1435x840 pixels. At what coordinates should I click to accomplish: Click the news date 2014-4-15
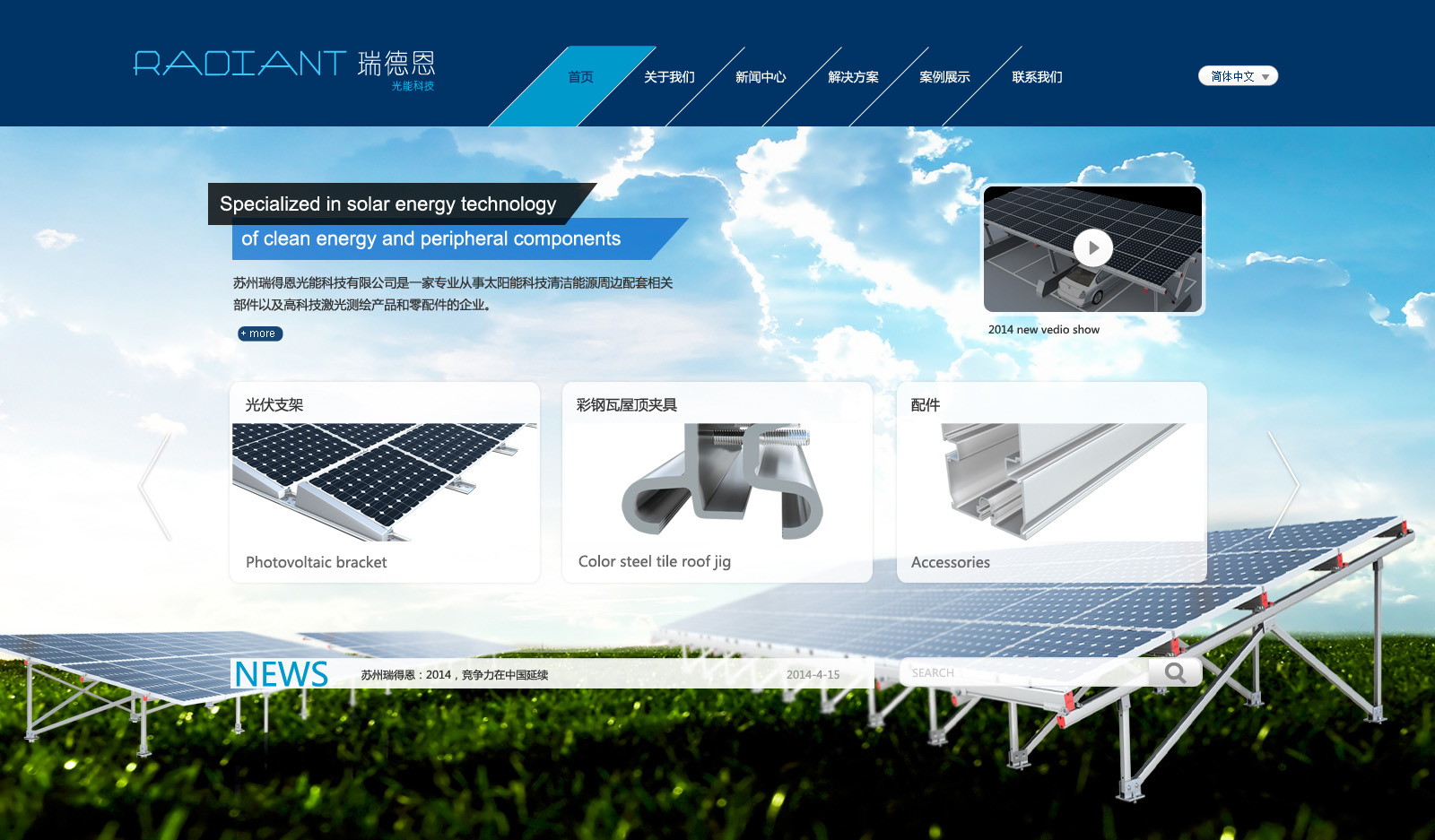tap(813, 675)
